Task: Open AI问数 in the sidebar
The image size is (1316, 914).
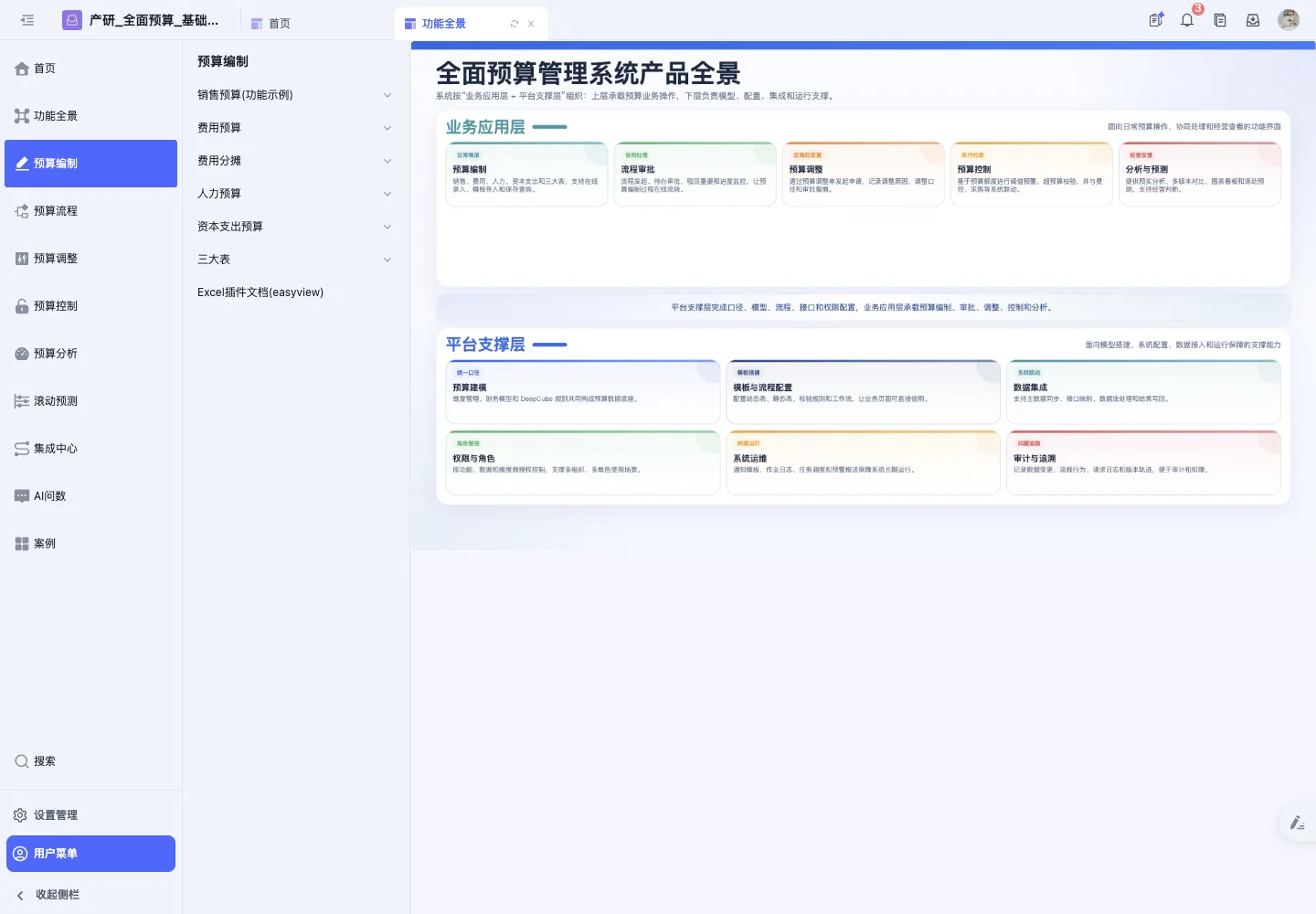Action: [90, 496]
